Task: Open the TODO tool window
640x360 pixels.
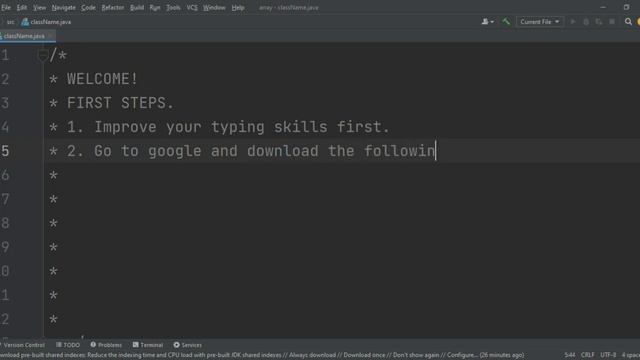Action: pyautogui.click(x=68, y=345)
